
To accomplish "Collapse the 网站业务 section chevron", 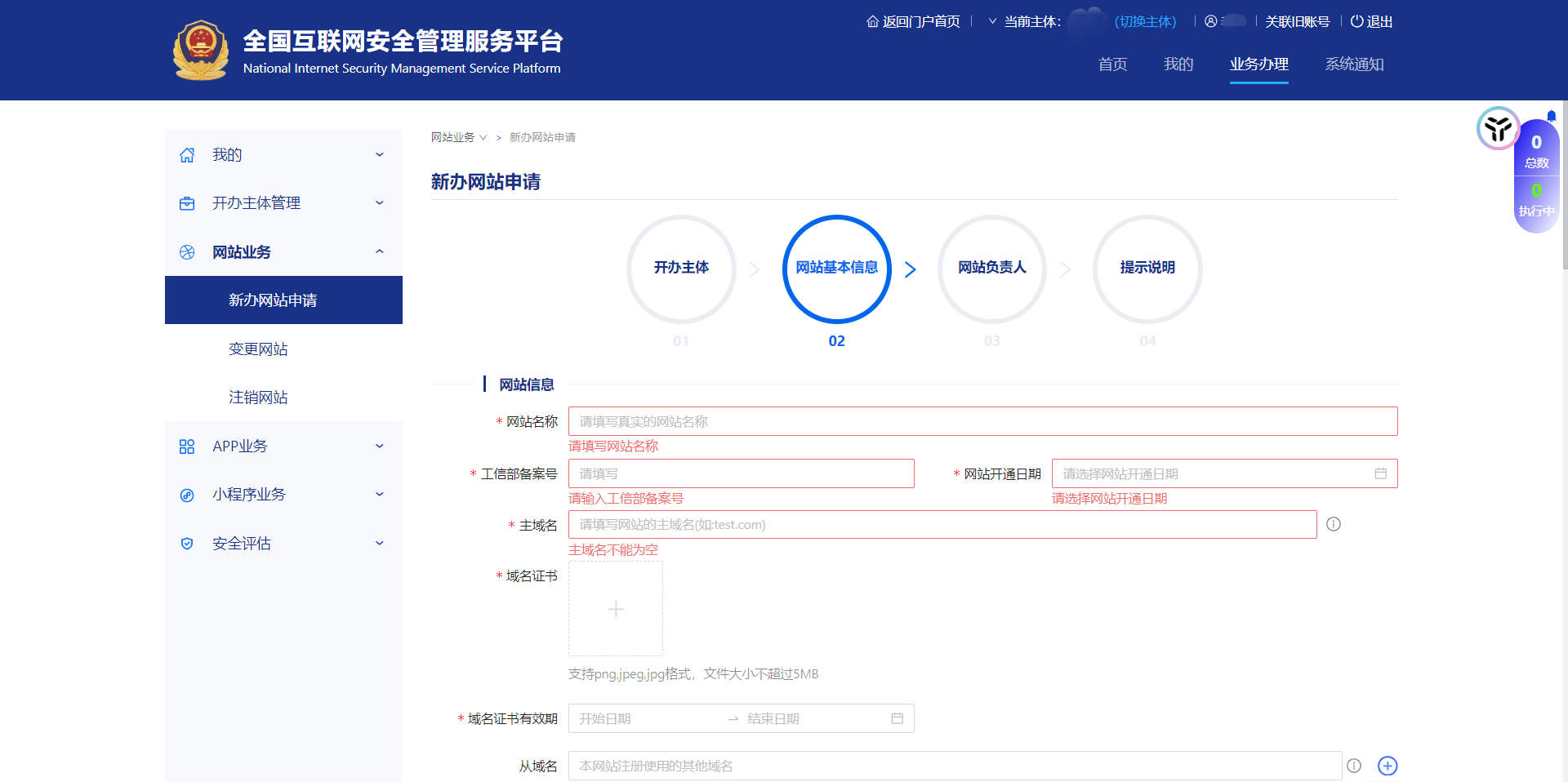I will point(380,251).
